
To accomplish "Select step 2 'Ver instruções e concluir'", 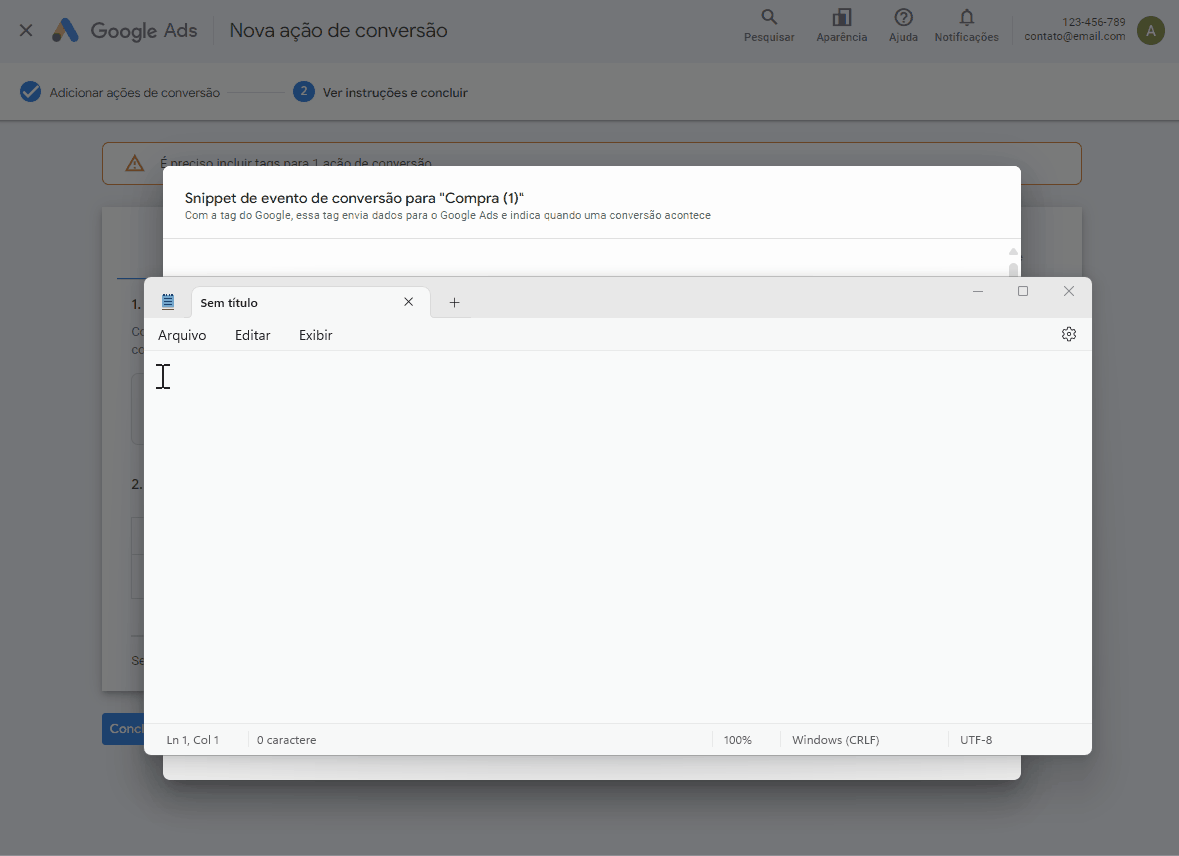I will click(380, 93).
